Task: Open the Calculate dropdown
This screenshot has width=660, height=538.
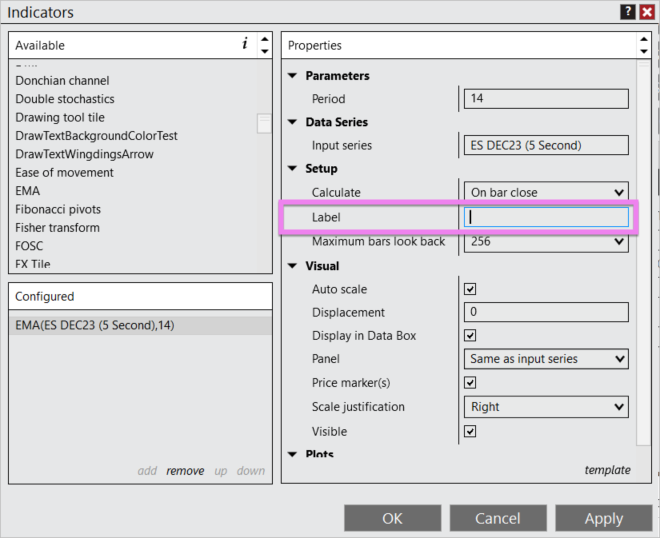Action: (x=546, y=192)
